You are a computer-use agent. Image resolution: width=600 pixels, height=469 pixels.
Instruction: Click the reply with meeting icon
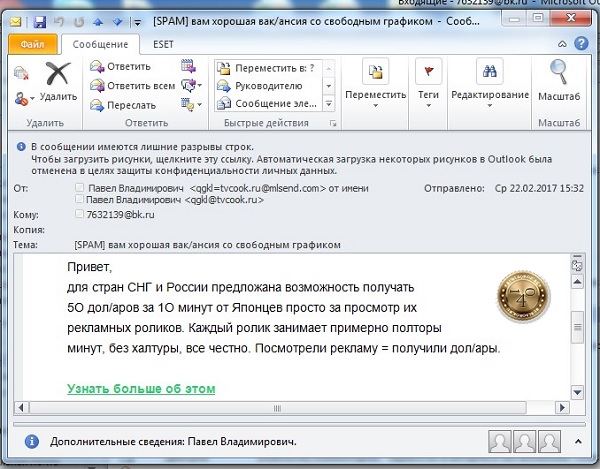[188, 66]
